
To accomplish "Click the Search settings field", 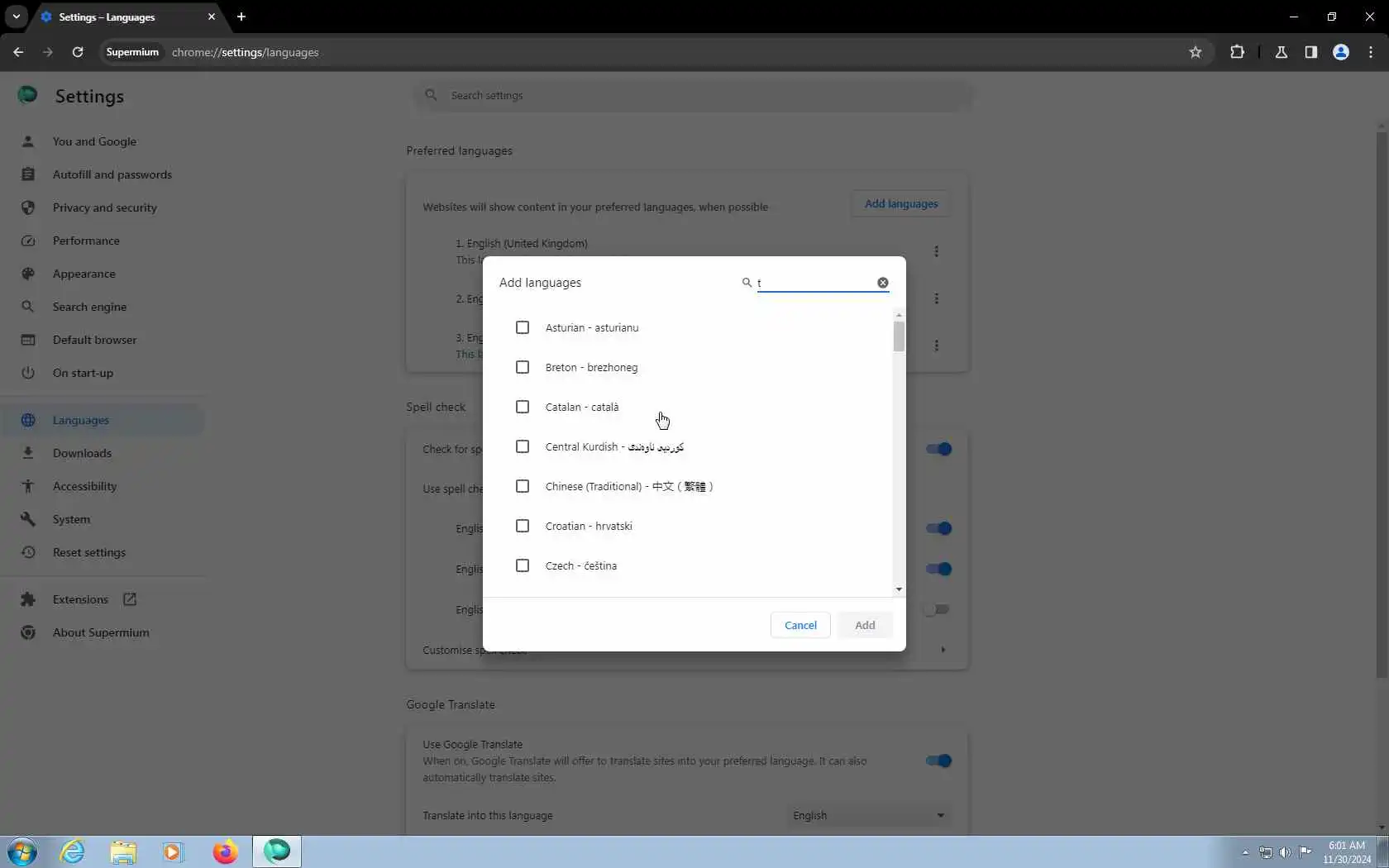I will 694,96.
